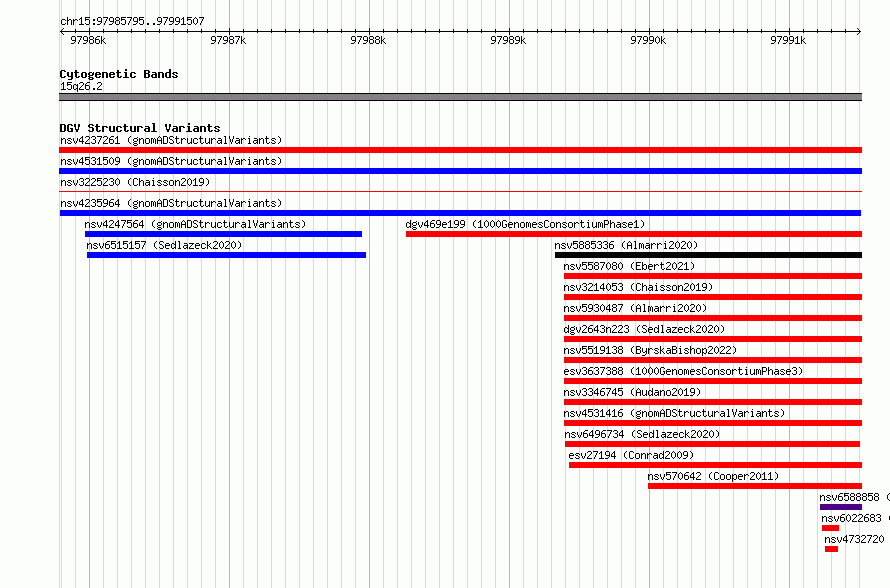Viewport: 890px width, 588px height.
Task: Select the blue bar for nsv6515157
Action: 226,255
